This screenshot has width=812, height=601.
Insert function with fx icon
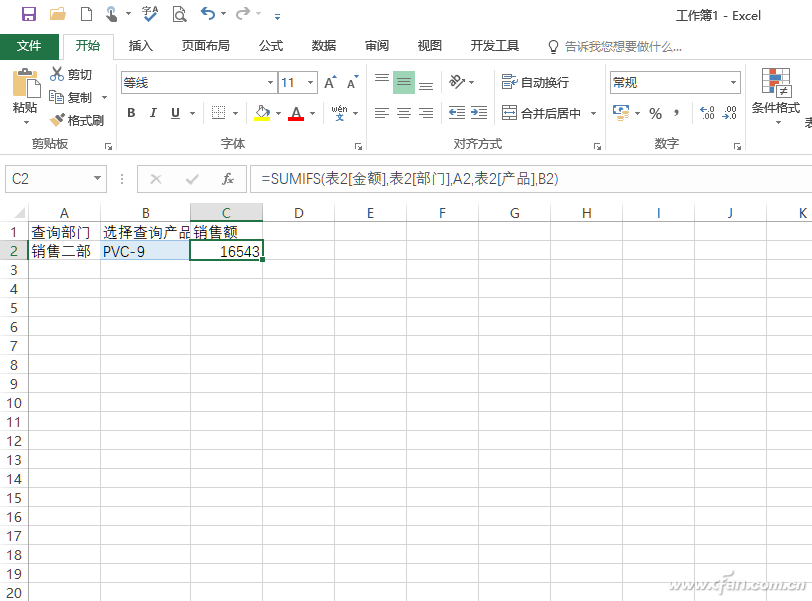(x=228, y=179)
